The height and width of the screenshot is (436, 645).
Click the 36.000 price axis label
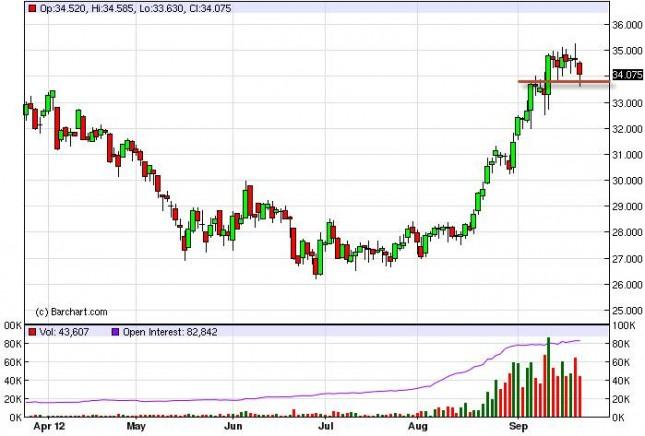pos(628,25)
